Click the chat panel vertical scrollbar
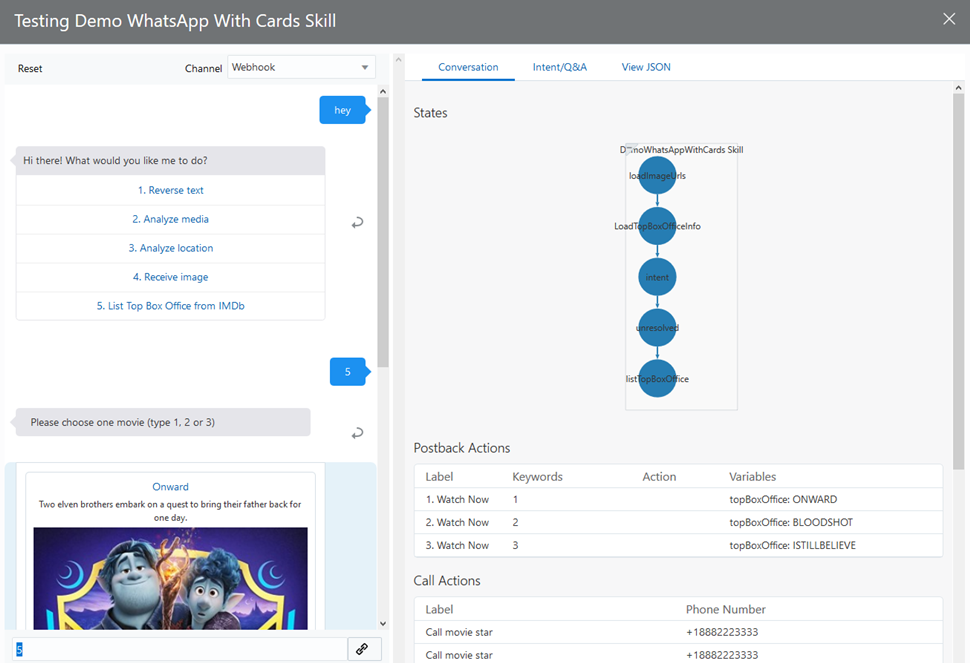Viewport: 970px width, 663px height. (383, 230)
